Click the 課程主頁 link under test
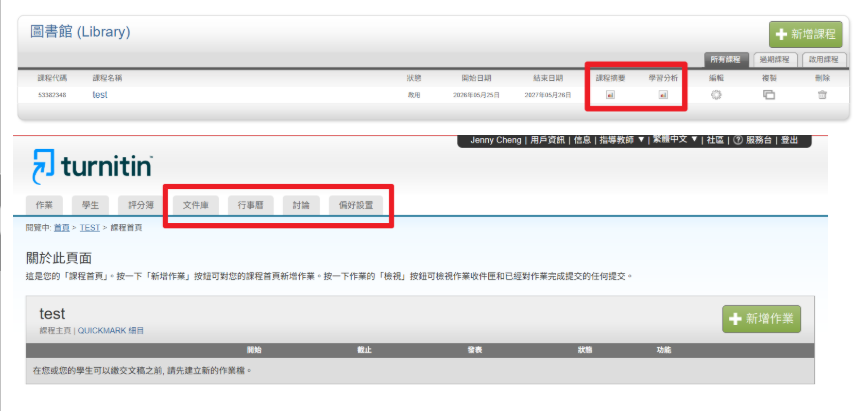 55,331
